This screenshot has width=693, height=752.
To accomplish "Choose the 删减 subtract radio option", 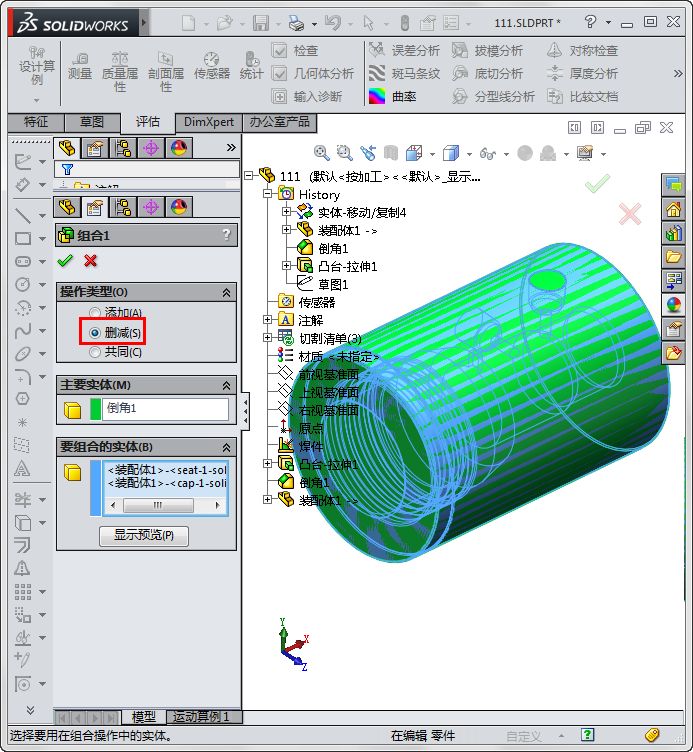I will (x=96, y=332).
